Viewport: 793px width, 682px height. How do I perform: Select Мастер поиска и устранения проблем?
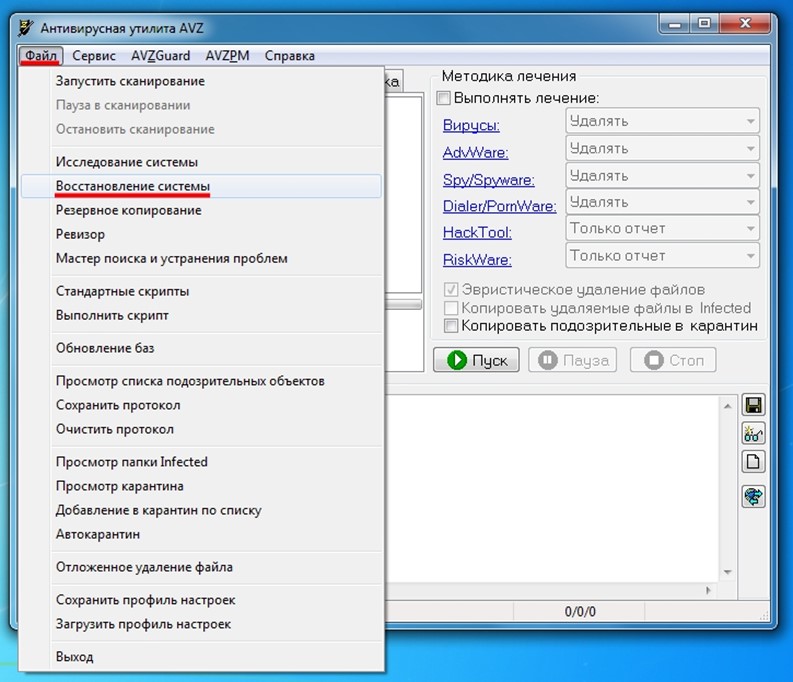(x=201, y=258)
